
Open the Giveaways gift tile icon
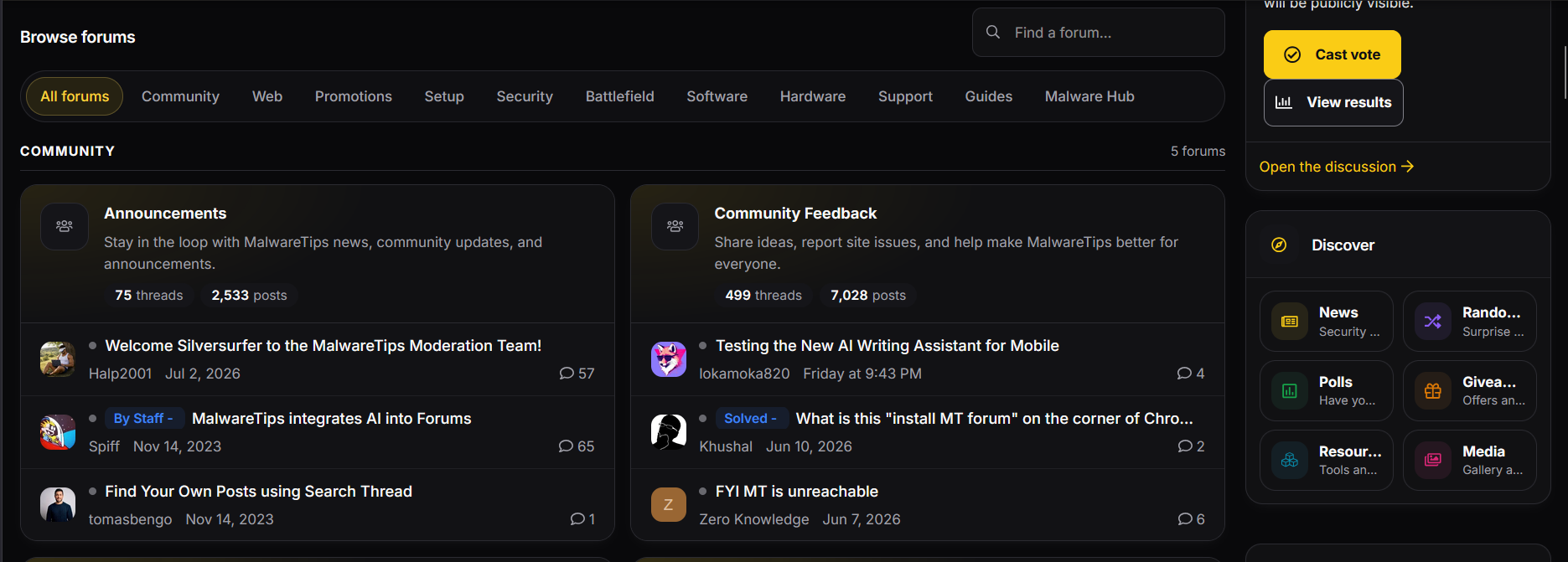coord(1433,391)
